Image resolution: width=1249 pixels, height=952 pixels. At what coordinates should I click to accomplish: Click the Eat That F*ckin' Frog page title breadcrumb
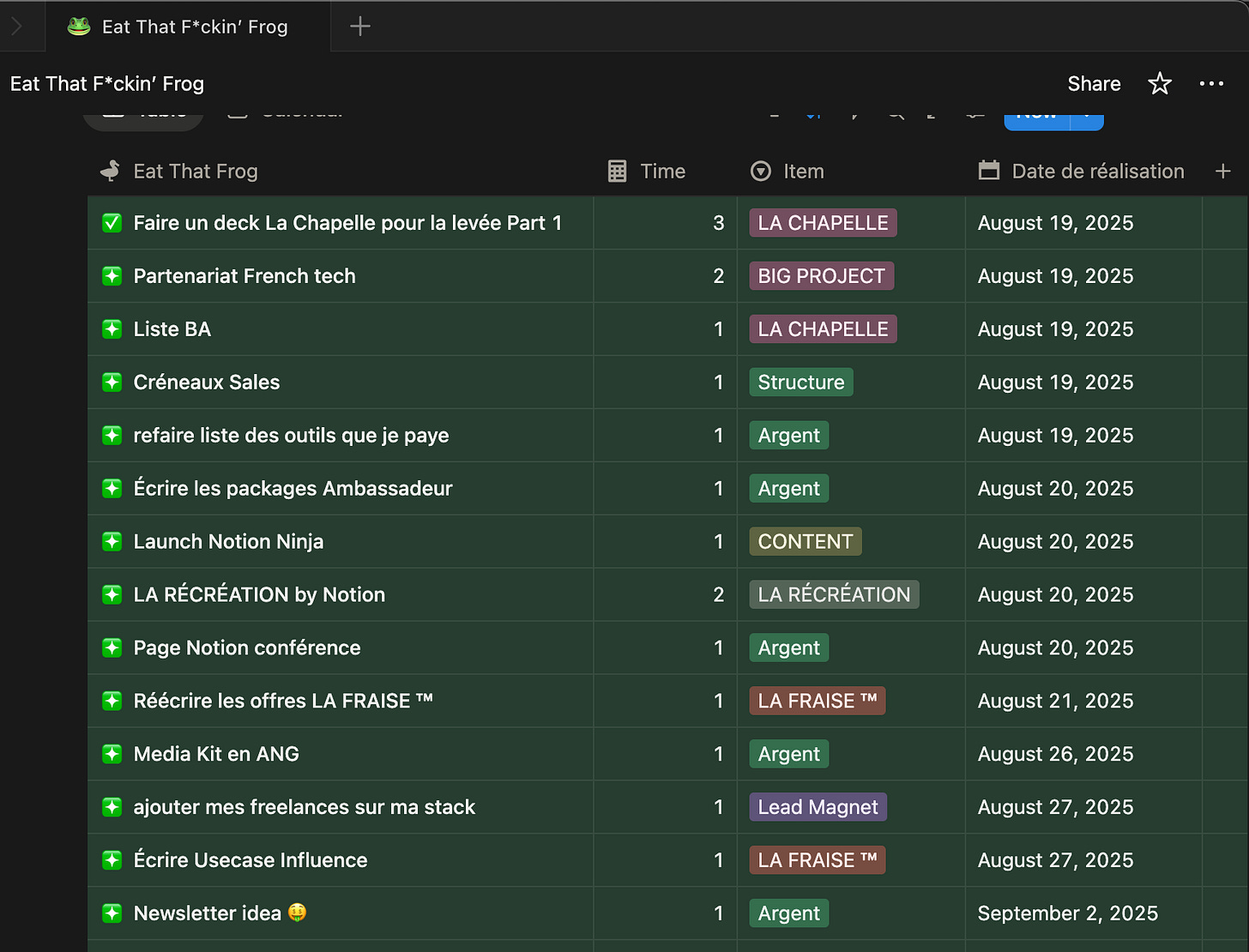tap(107, 84)
